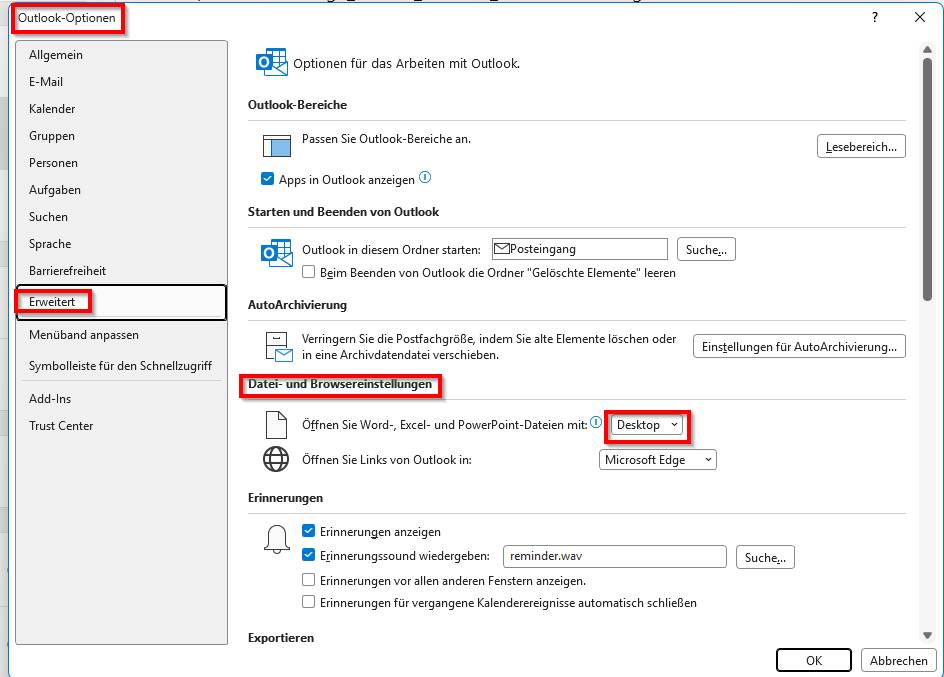
Task: Click the Outlook-Bereiche pane layout icon
Action: tap(276, 146)
